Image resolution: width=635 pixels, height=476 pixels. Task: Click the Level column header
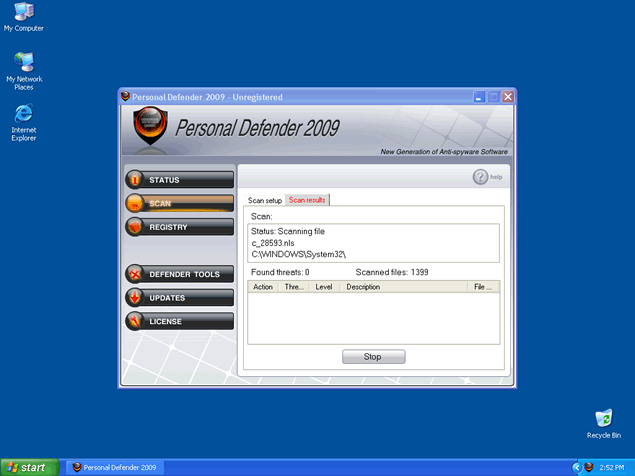click(324, 287)
